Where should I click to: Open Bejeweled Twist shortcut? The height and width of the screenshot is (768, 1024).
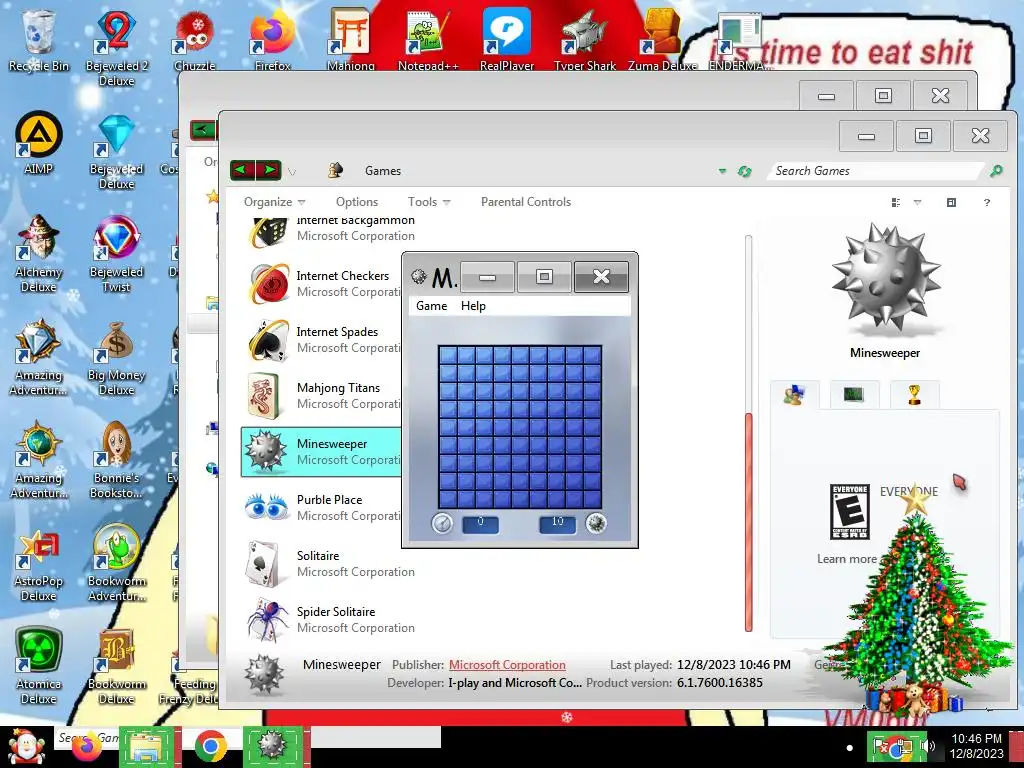click(x=116, y=254)
